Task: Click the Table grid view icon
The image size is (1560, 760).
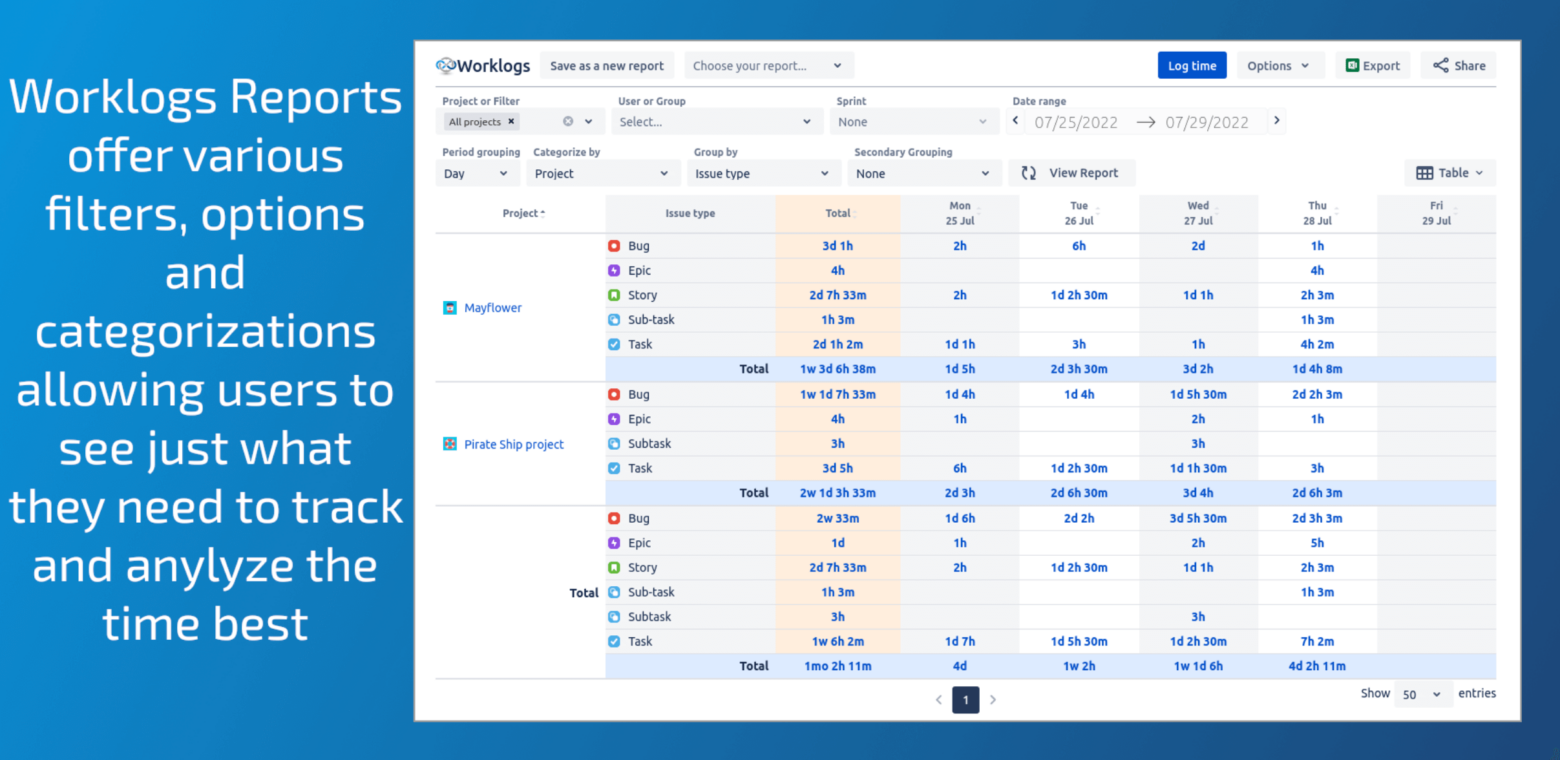Action: coord(1425,172)
